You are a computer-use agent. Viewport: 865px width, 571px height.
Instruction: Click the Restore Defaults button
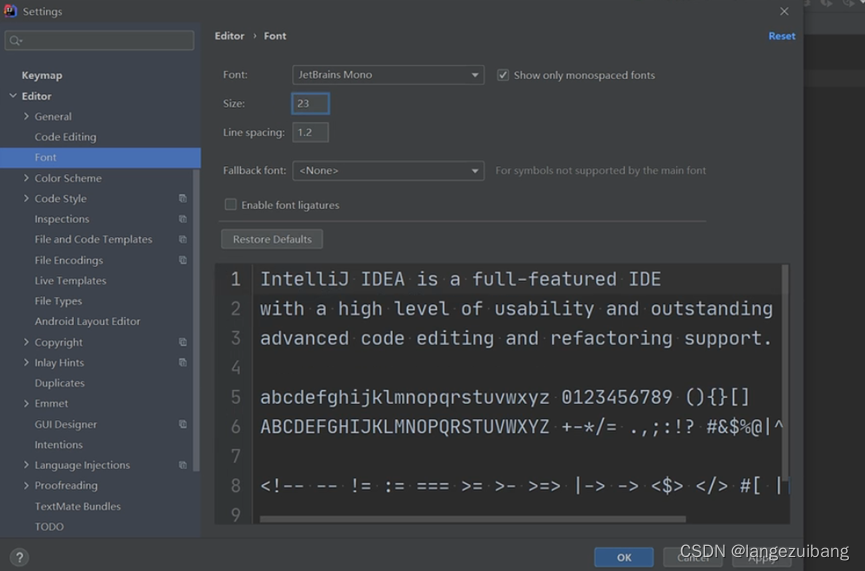tap(272, 239)
